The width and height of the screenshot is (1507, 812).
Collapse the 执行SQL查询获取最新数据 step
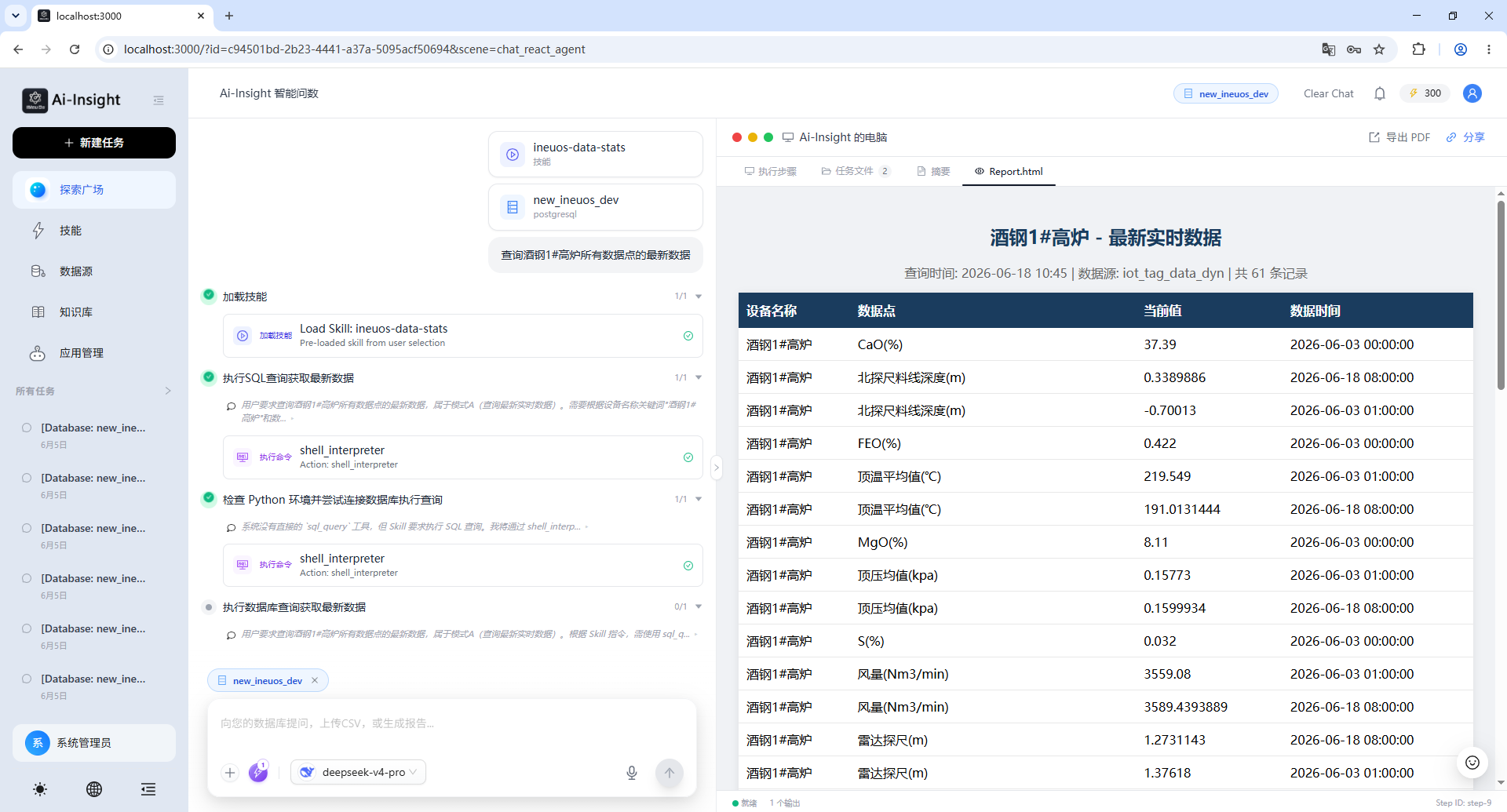pyautogui.click(x=699, y=378)
